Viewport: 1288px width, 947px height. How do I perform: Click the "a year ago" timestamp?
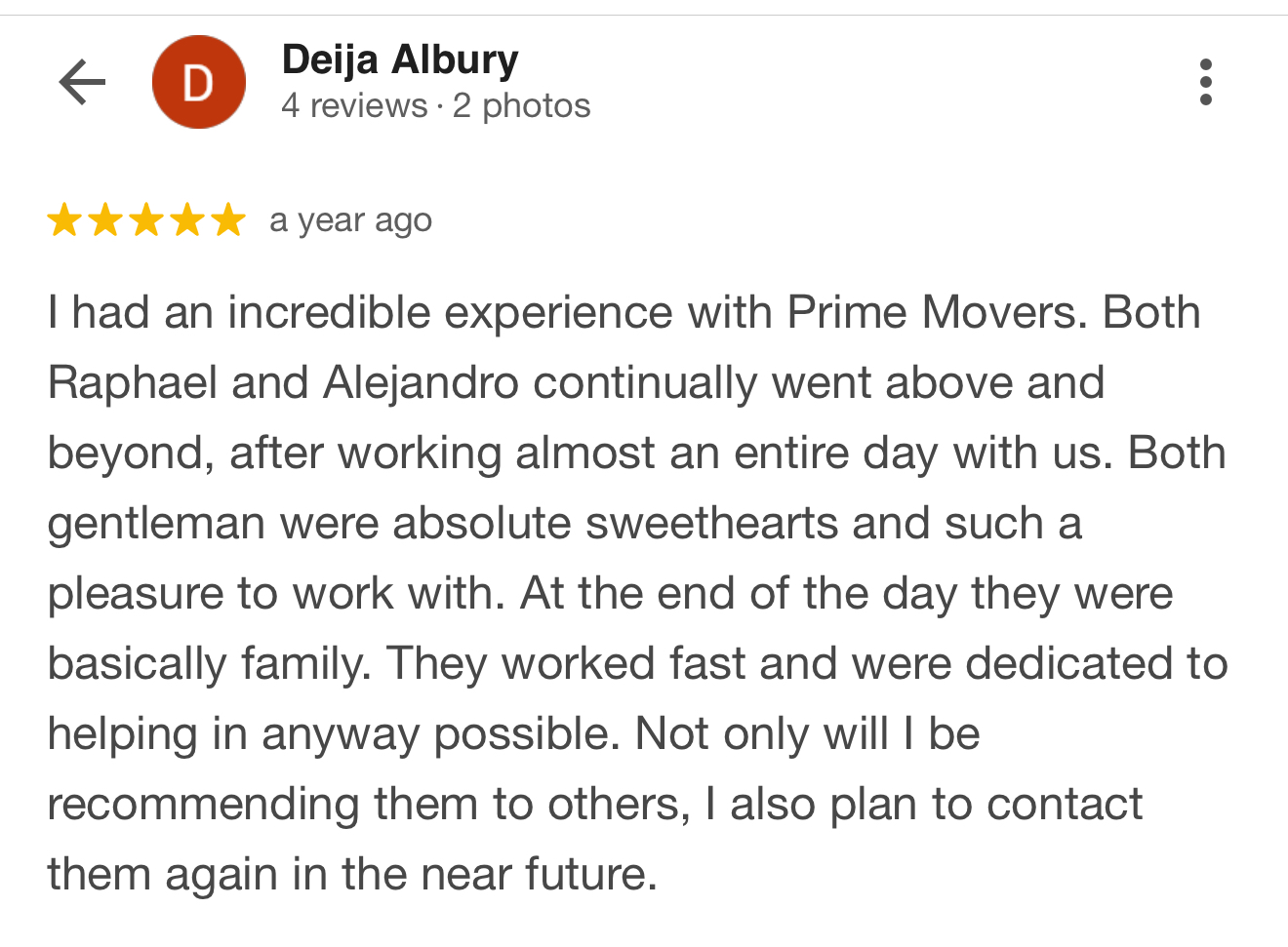tap(350, 221)
